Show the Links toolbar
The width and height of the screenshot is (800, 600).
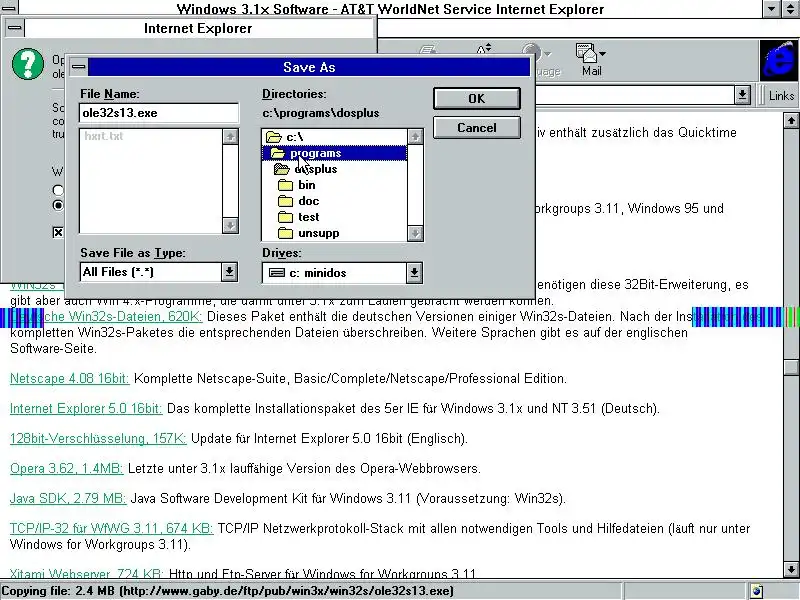781,95
